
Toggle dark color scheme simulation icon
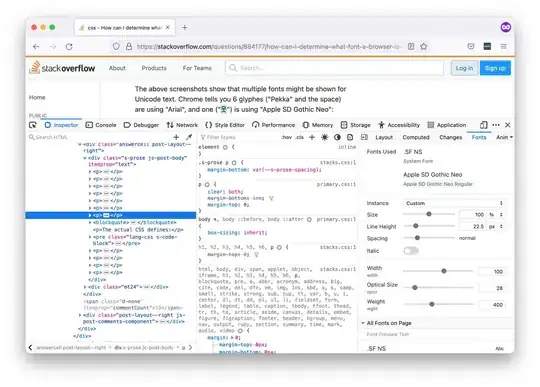337,137
